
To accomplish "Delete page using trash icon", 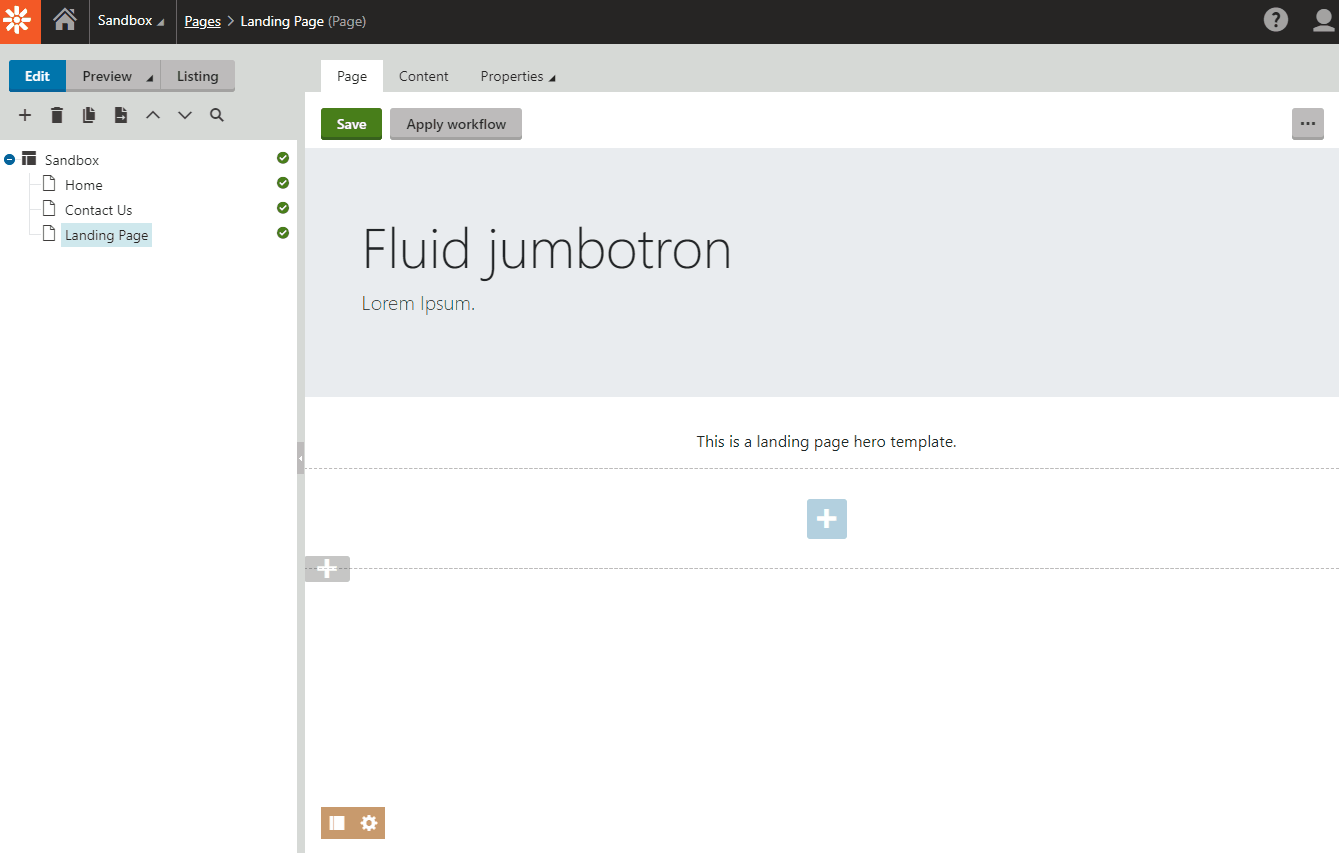I will coord(57,116).
